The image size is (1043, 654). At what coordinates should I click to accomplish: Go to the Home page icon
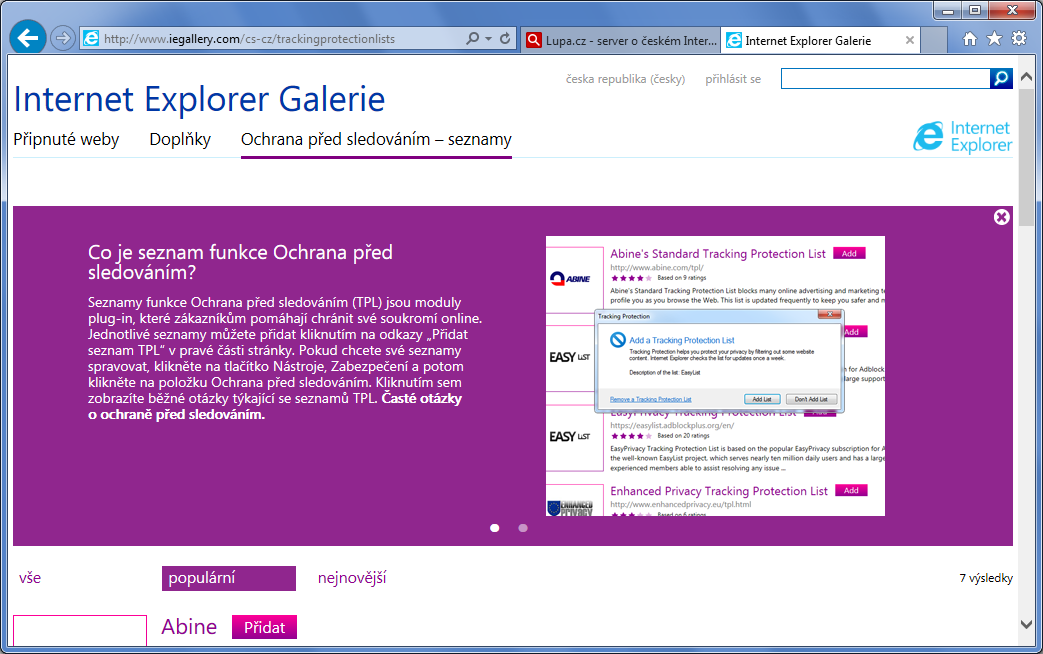pos(970,39)
